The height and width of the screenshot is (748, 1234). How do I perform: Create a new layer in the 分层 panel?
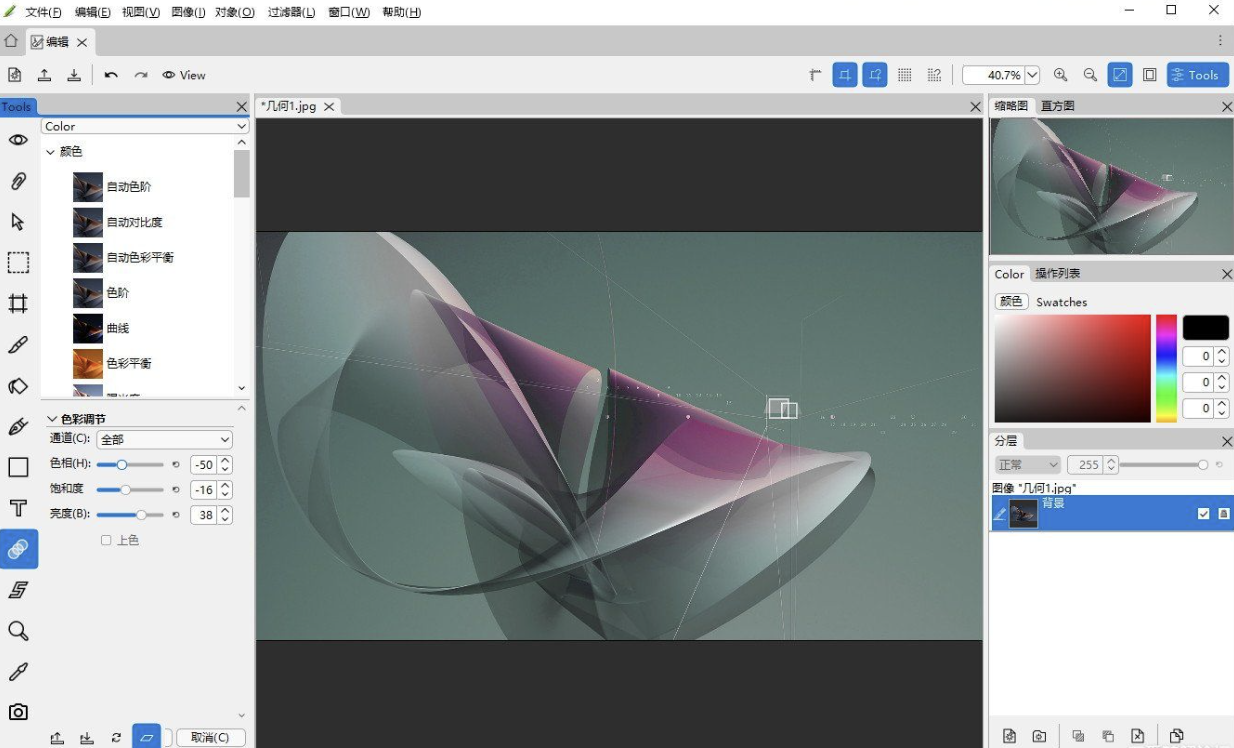[x=1011, y=735]
